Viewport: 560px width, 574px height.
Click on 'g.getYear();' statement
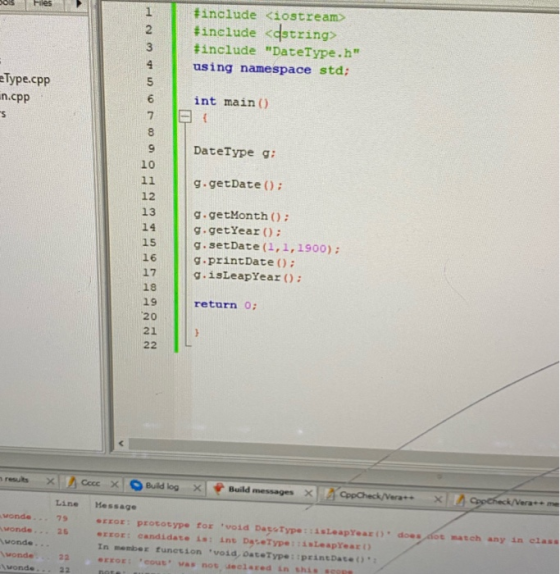238,231
